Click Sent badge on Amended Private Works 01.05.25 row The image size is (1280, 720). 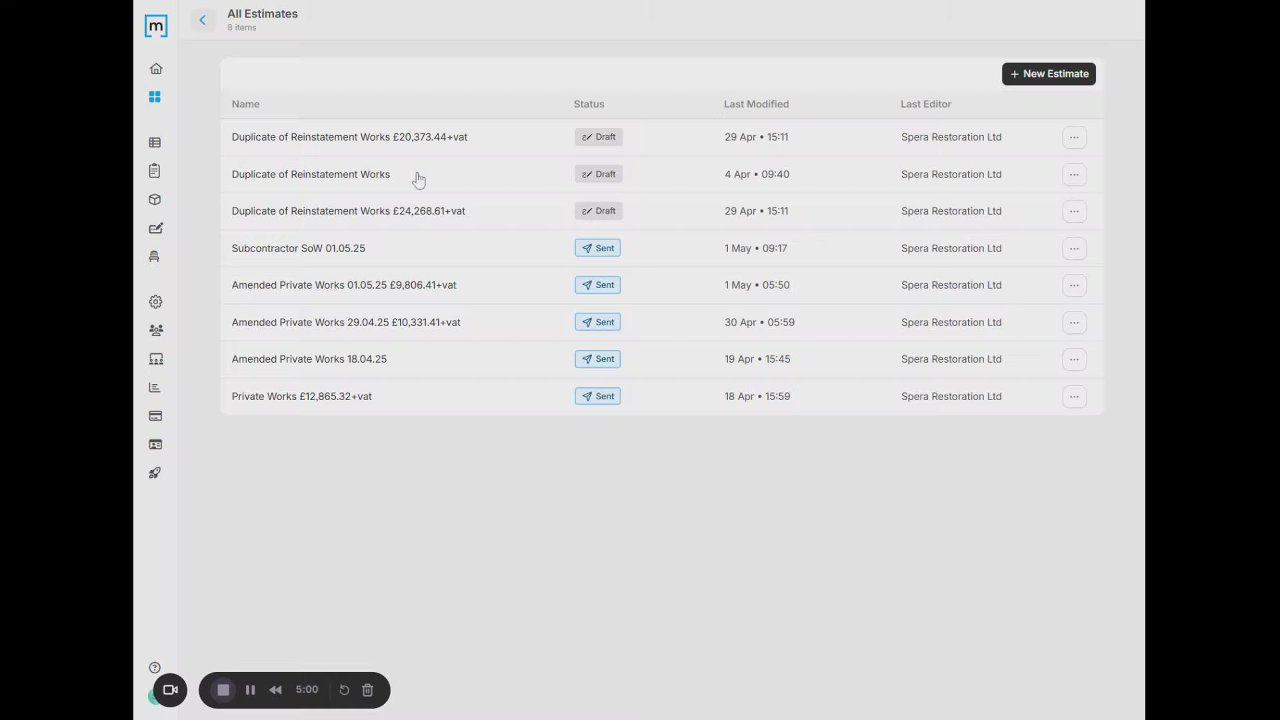coord(597,285)
